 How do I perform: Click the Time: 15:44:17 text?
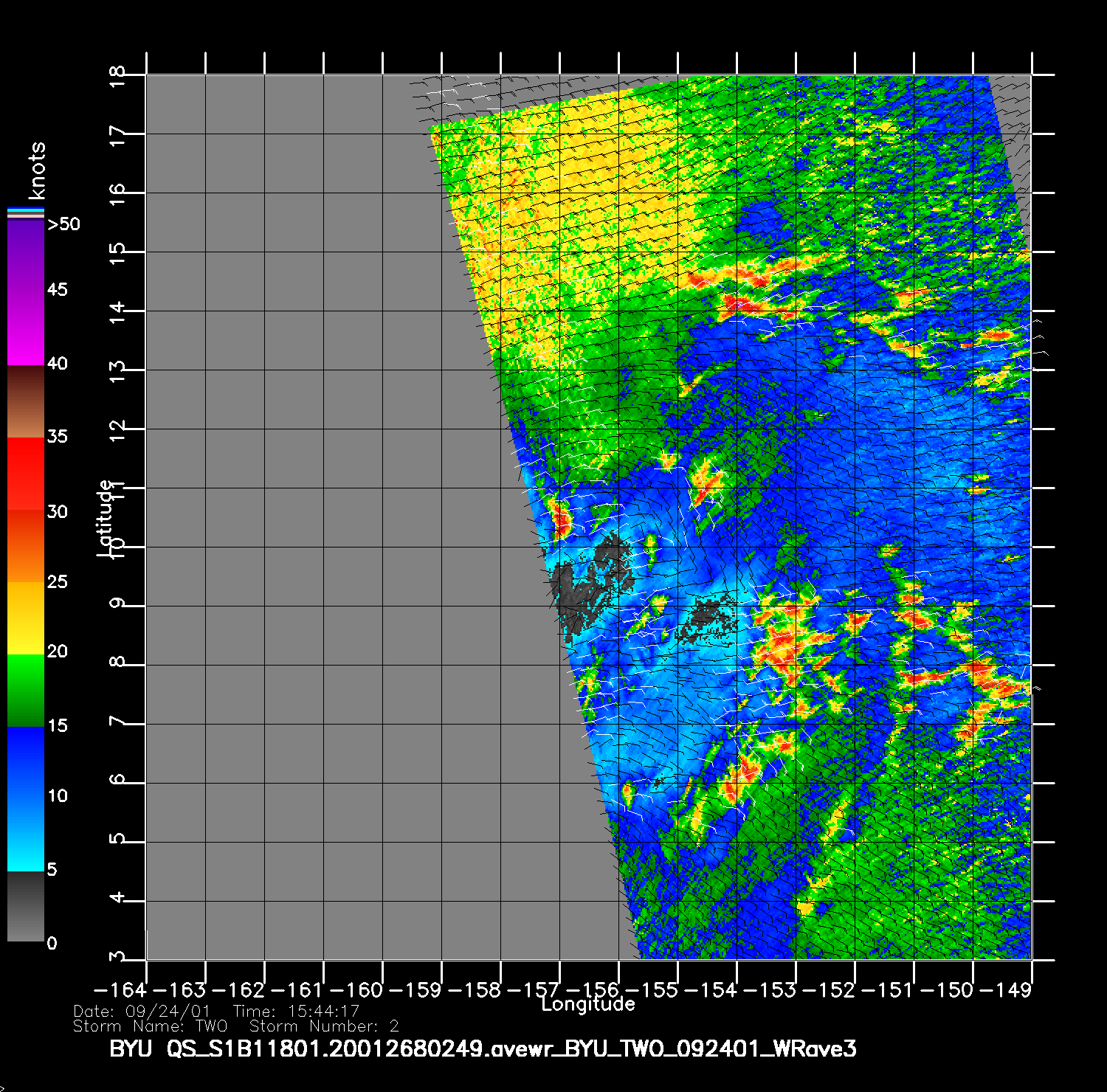click(x=296, y=1012)
